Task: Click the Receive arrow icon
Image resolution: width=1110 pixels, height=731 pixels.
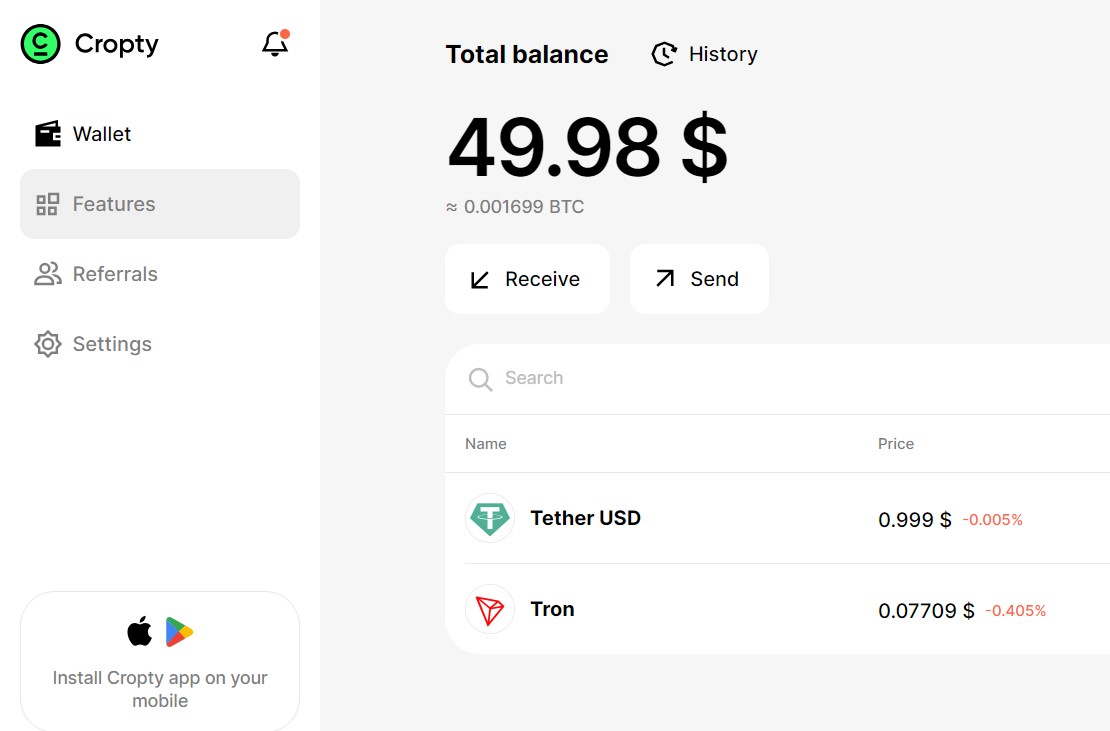Action: pyautogui.click(x=481, y=279)
